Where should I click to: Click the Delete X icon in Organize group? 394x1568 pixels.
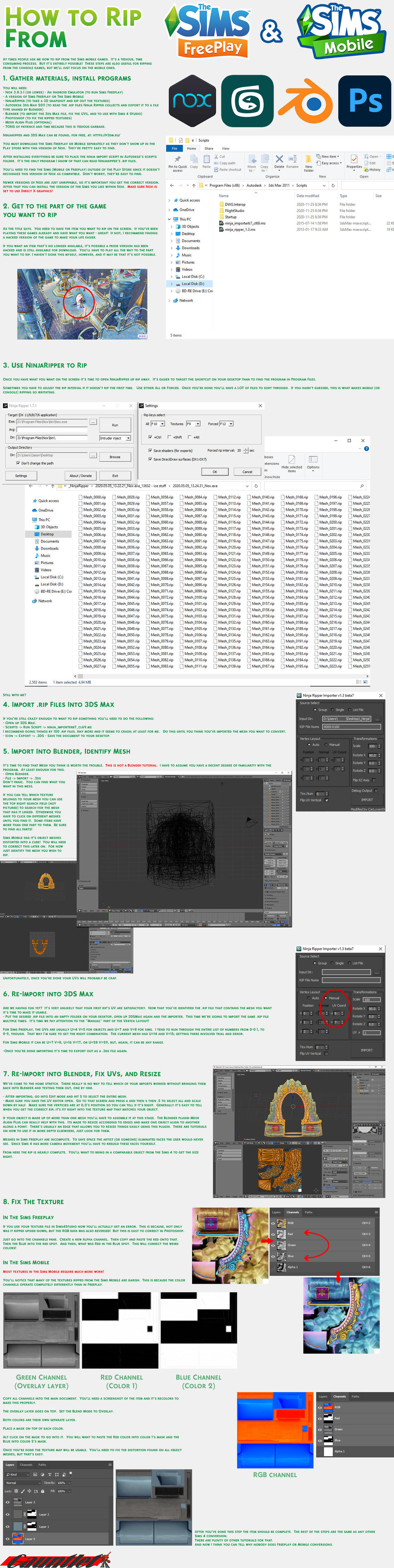tap(279, 159)
